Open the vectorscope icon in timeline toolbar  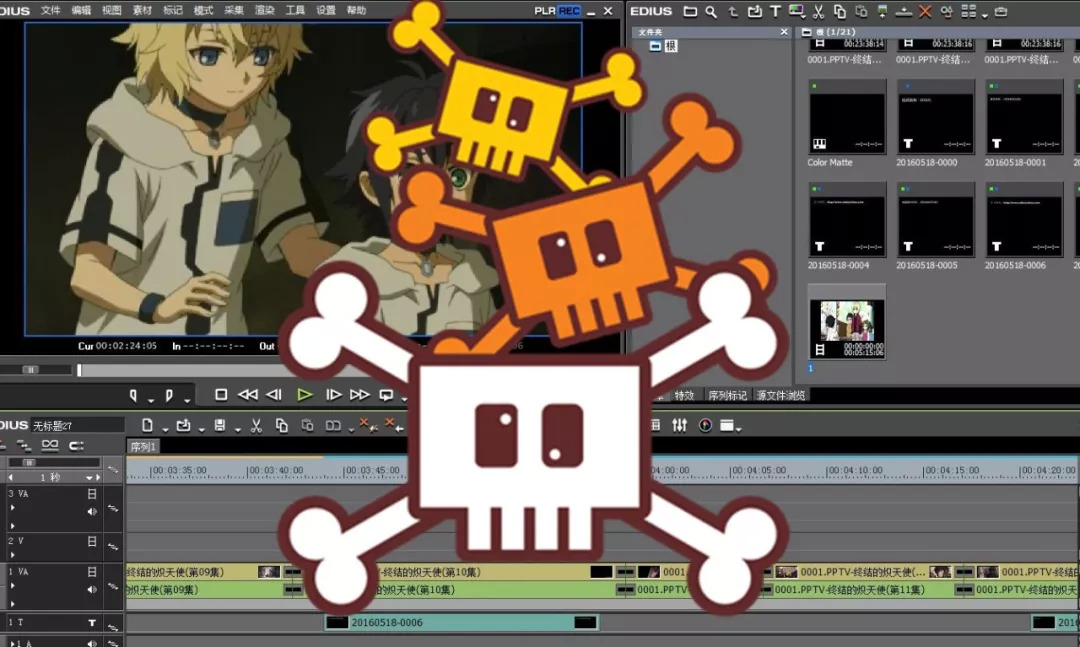coord(705,425)
